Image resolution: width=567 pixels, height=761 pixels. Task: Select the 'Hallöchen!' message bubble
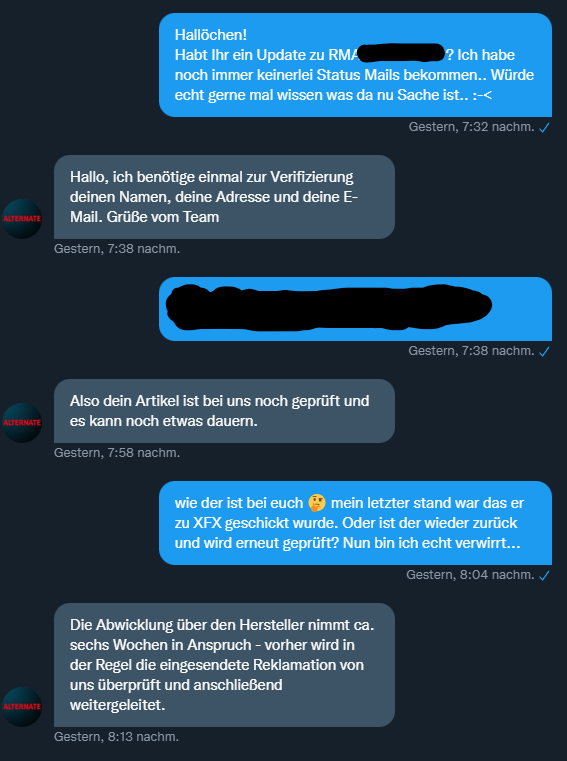point(355,65)
